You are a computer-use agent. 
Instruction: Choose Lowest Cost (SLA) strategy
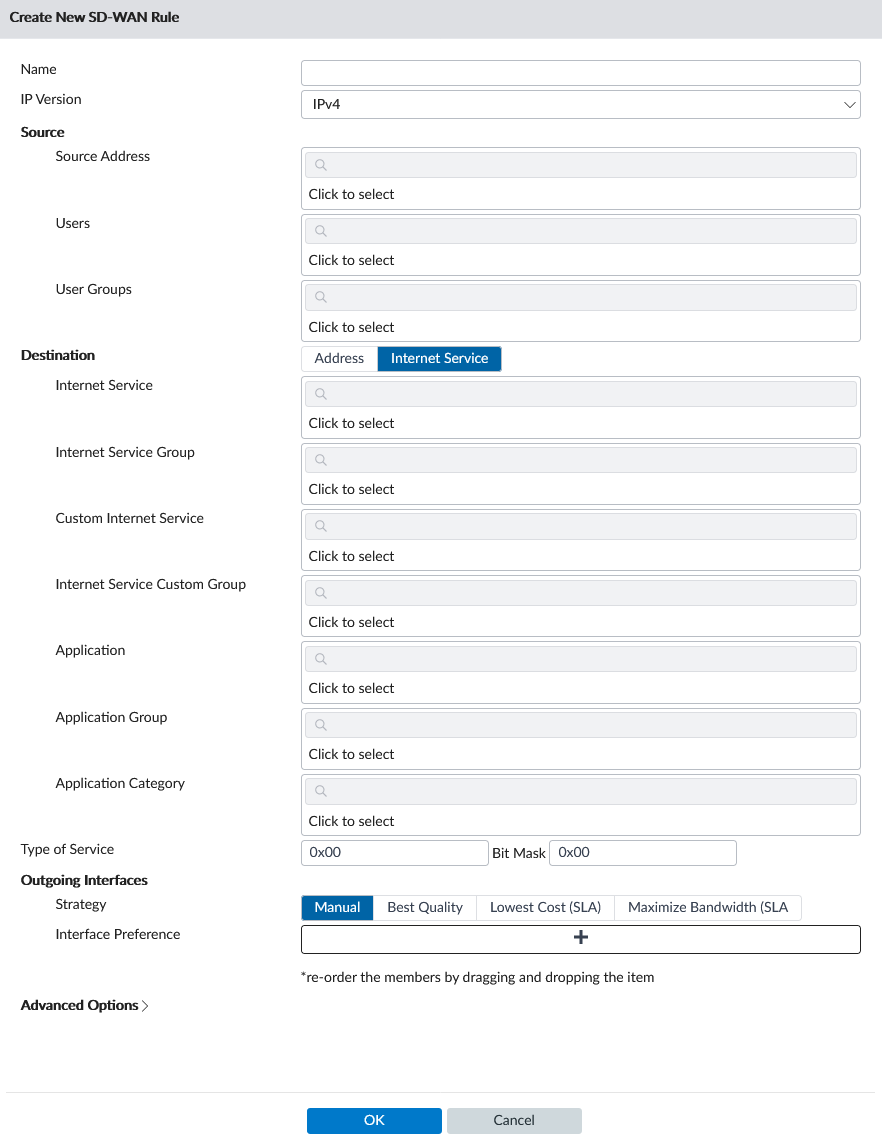coord(545,907)
